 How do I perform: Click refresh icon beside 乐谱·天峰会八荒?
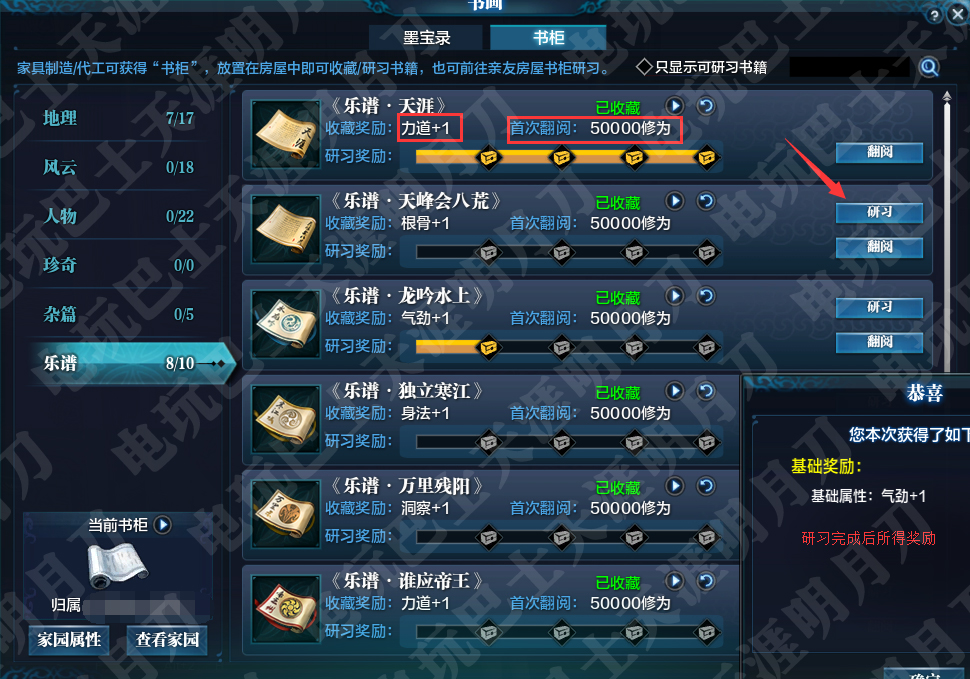[706, 201]
